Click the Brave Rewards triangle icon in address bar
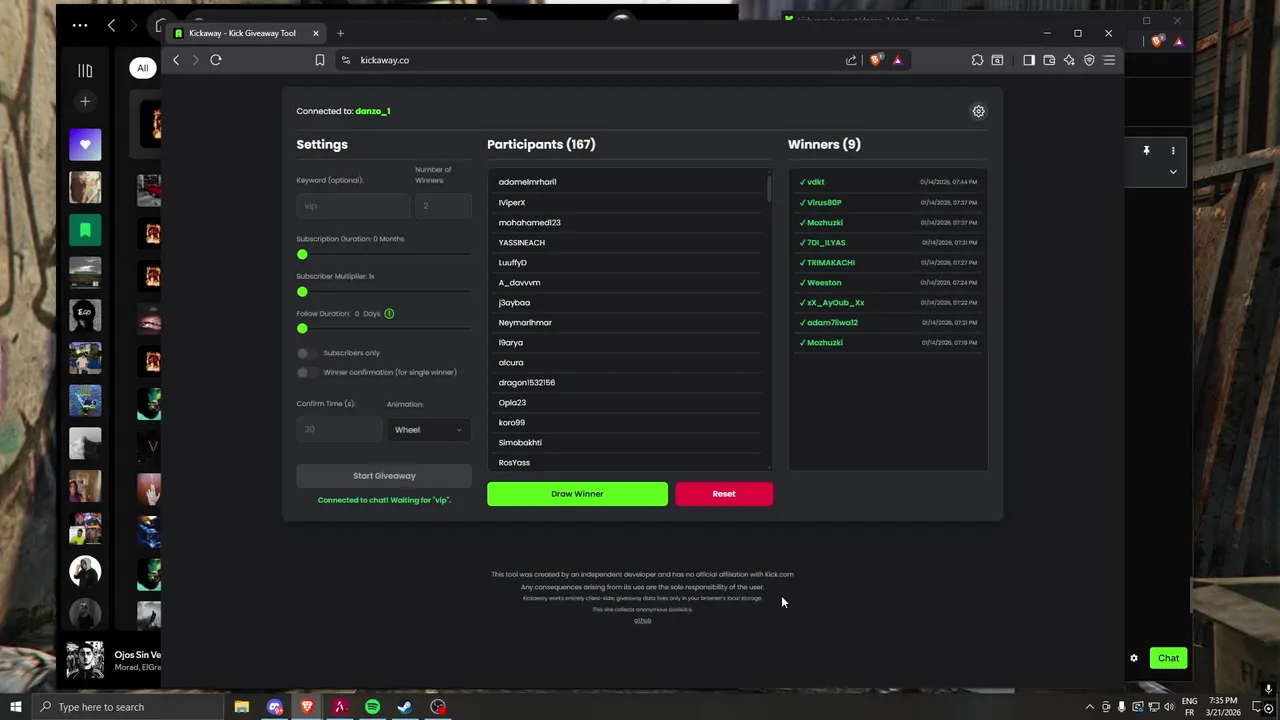The image size is (1280, 720). [897, 60]
